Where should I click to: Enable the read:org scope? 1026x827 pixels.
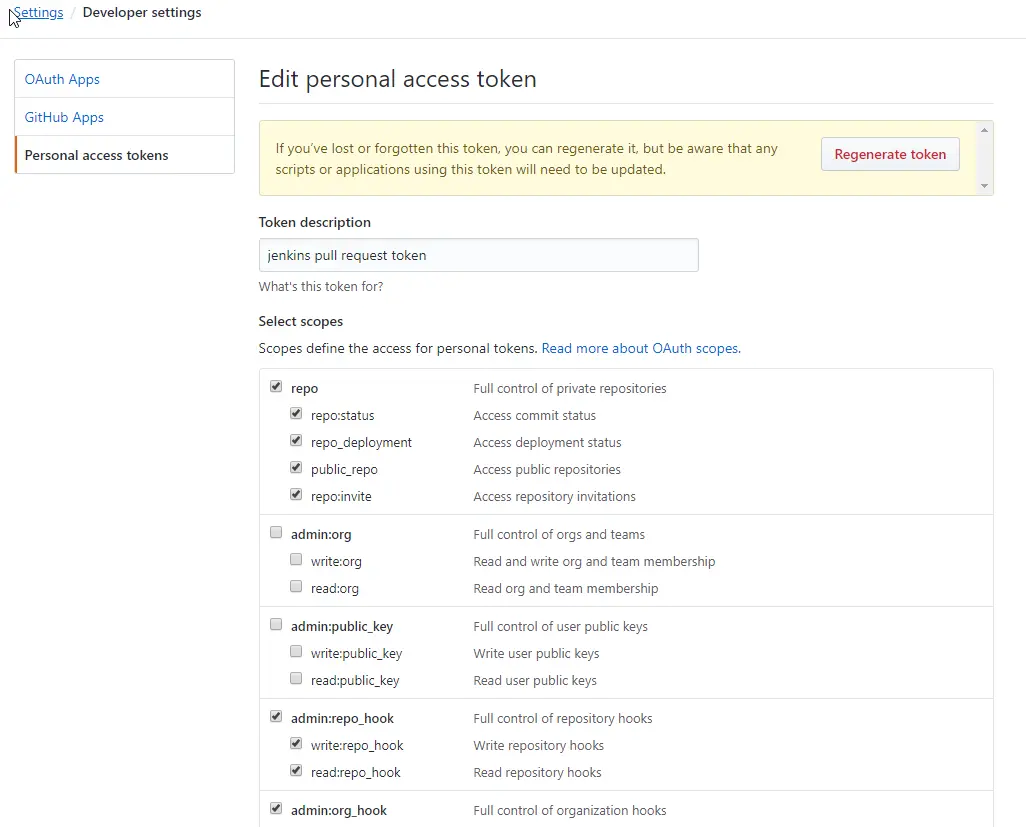click(296, 586)
